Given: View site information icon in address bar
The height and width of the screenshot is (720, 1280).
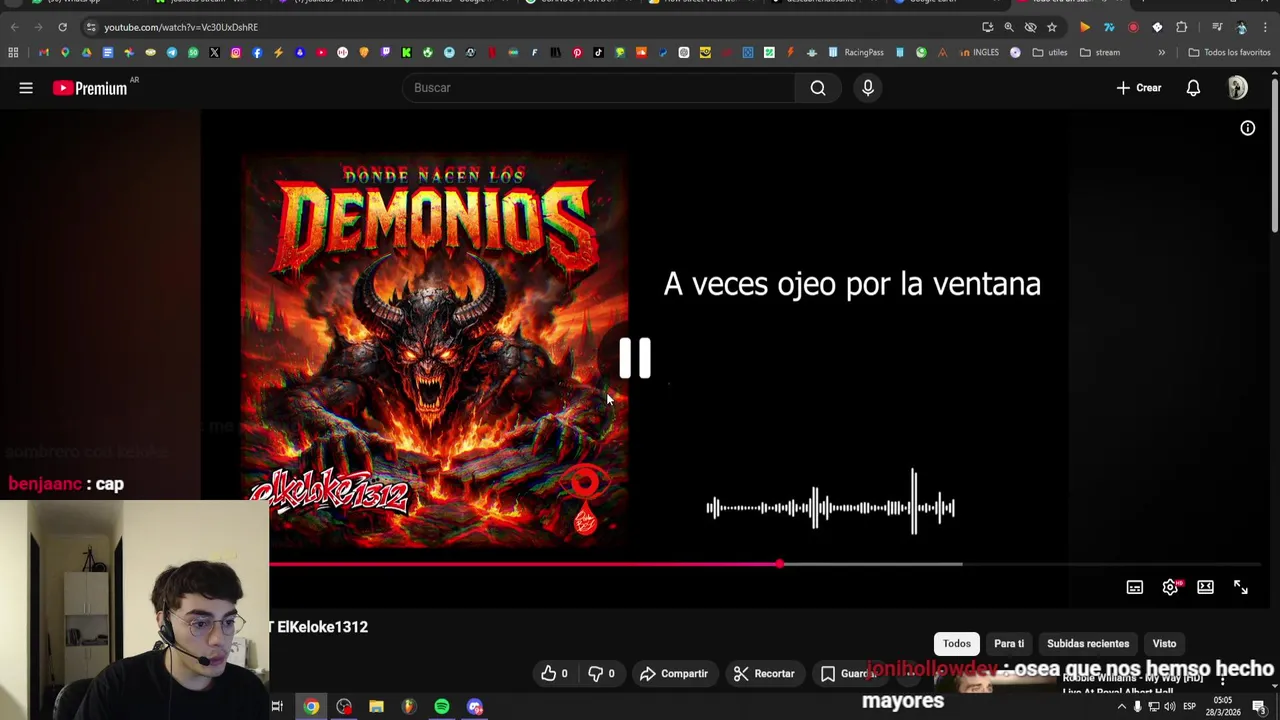Looking at the screenshot, I should tap(91, 27).
